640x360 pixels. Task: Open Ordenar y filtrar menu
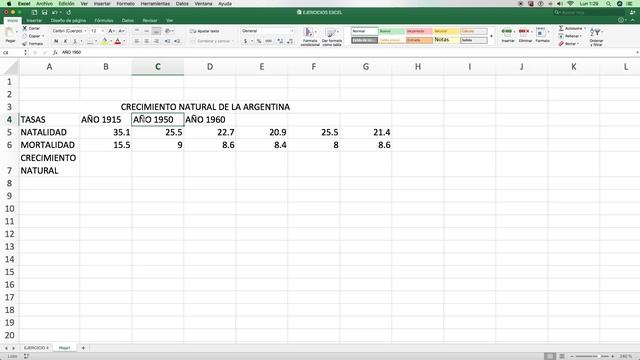point(596,36)
